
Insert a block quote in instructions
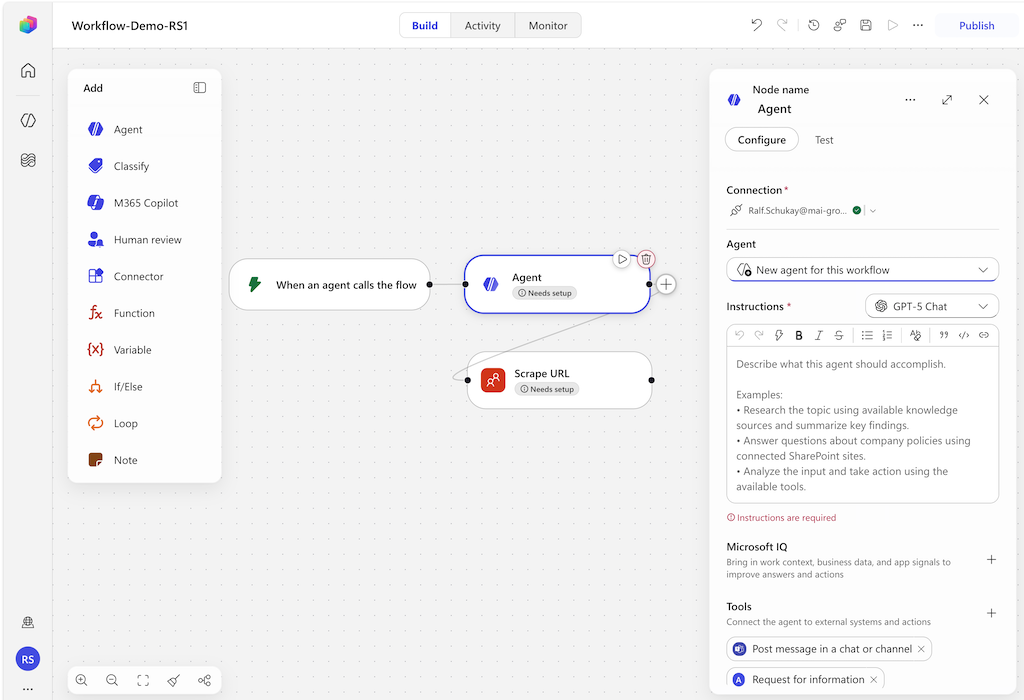[944, 335]
